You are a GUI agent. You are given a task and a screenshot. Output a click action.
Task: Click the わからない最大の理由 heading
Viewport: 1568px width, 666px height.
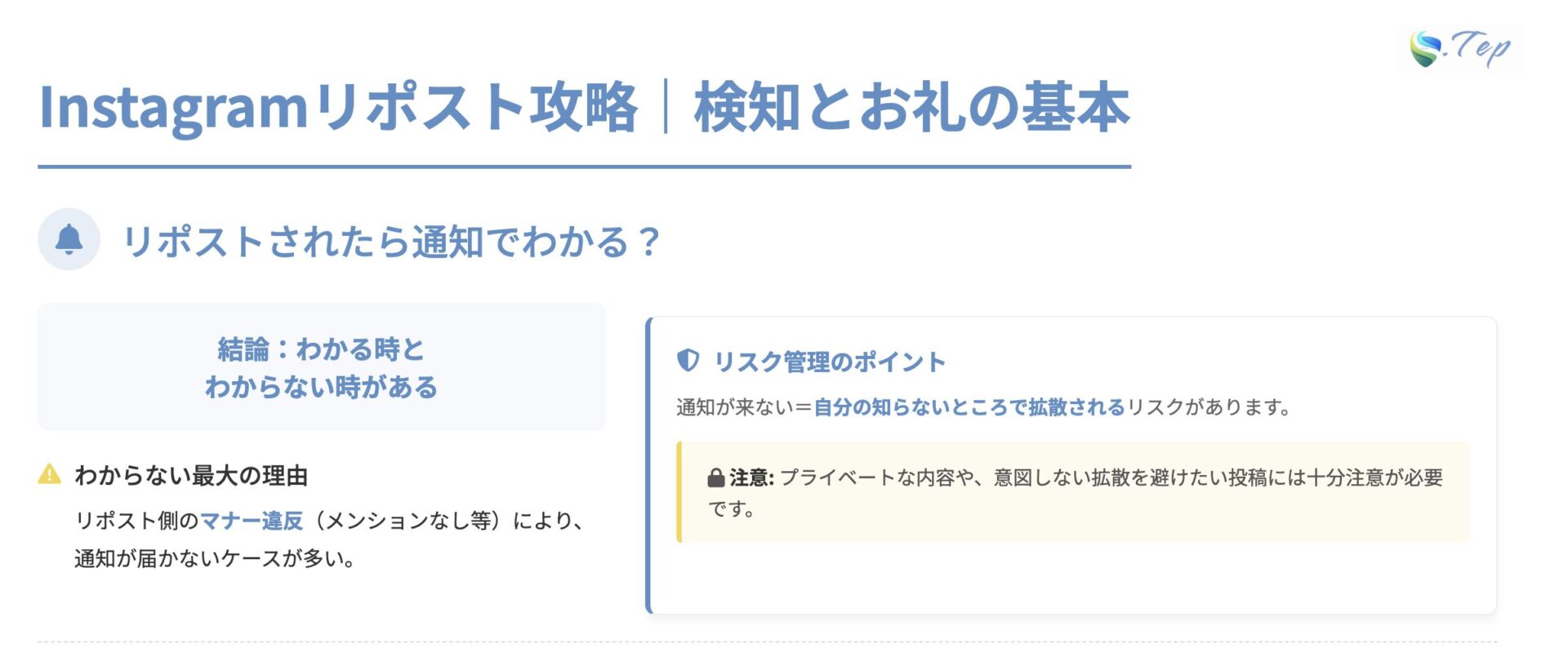(x=191, y=475)
